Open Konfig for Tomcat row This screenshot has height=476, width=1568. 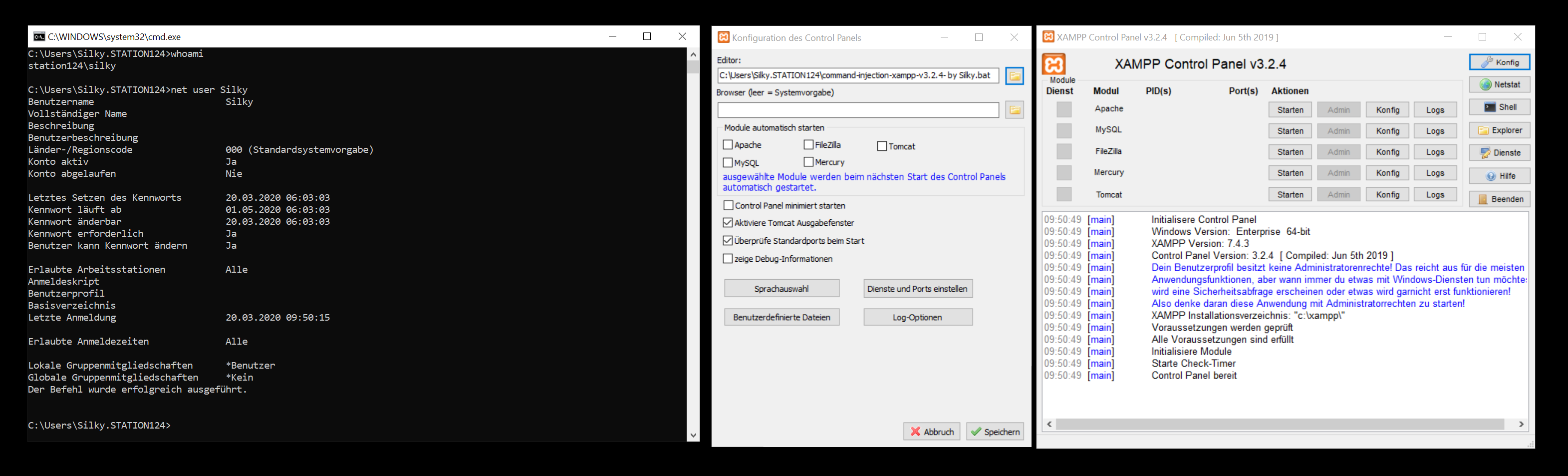tap(1387, 194)
